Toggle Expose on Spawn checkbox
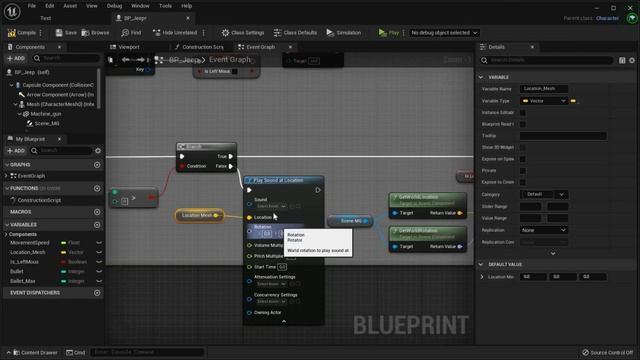The width and height of the screenshot is (640, 360). pos(522,159)
